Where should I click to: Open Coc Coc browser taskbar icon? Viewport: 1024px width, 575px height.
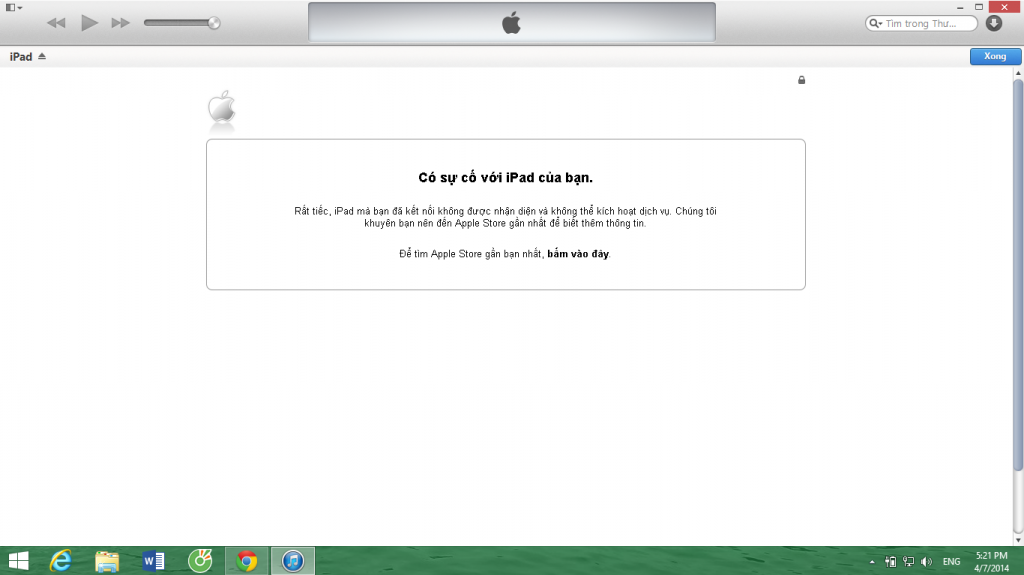(200, 561)
